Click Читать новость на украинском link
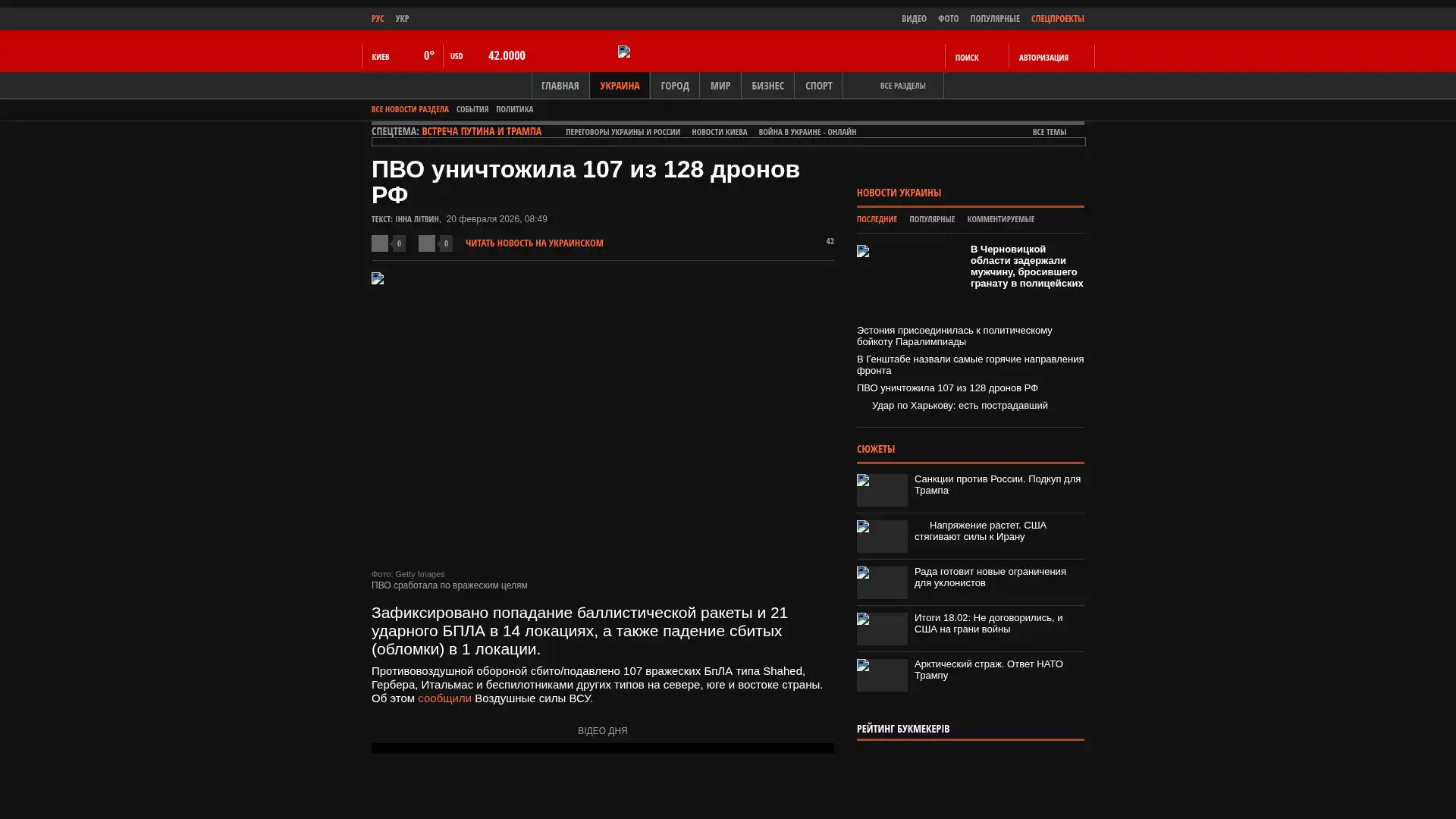 pos(534,243)
